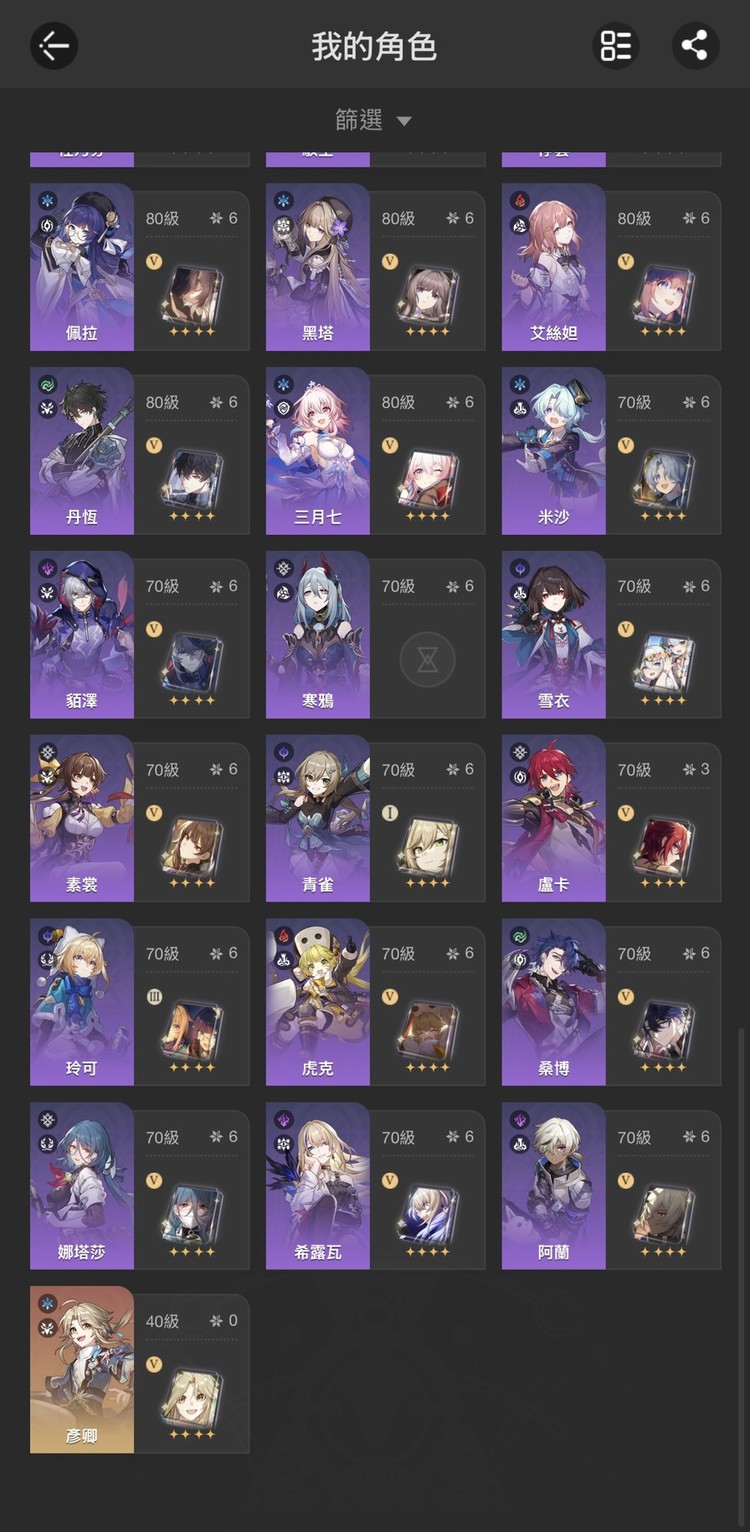The height and width of the screenshot is (1532, 750).
Task: Click the superimposition I badge on 青雀
Action: pos(390,813)
